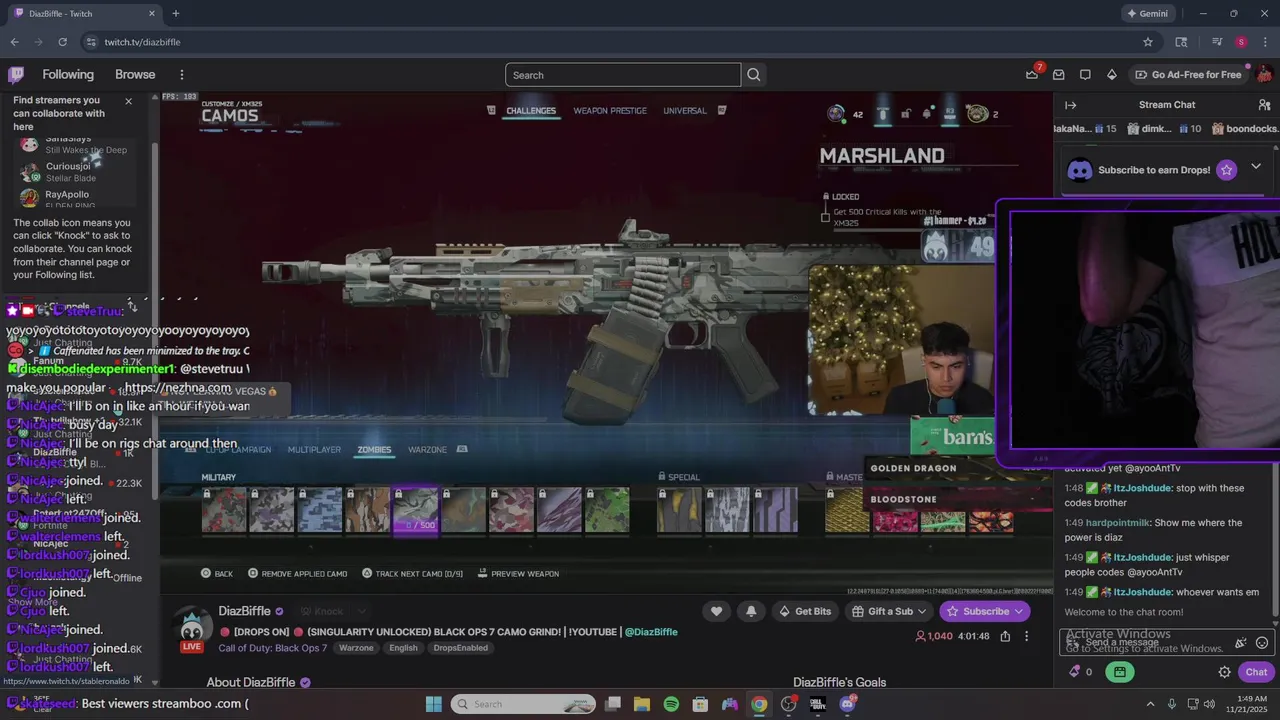Open the Twitch home logo
Viewport: 1280px width, 720px height.
(16, 74)
